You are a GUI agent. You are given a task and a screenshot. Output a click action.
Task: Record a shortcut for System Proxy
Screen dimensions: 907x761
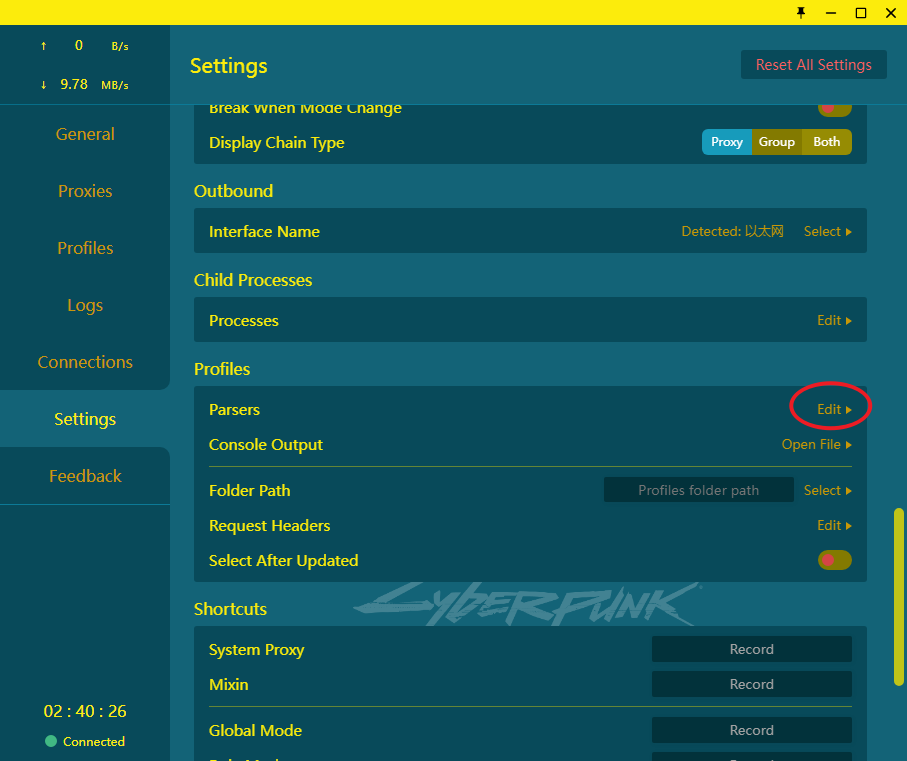751,649
